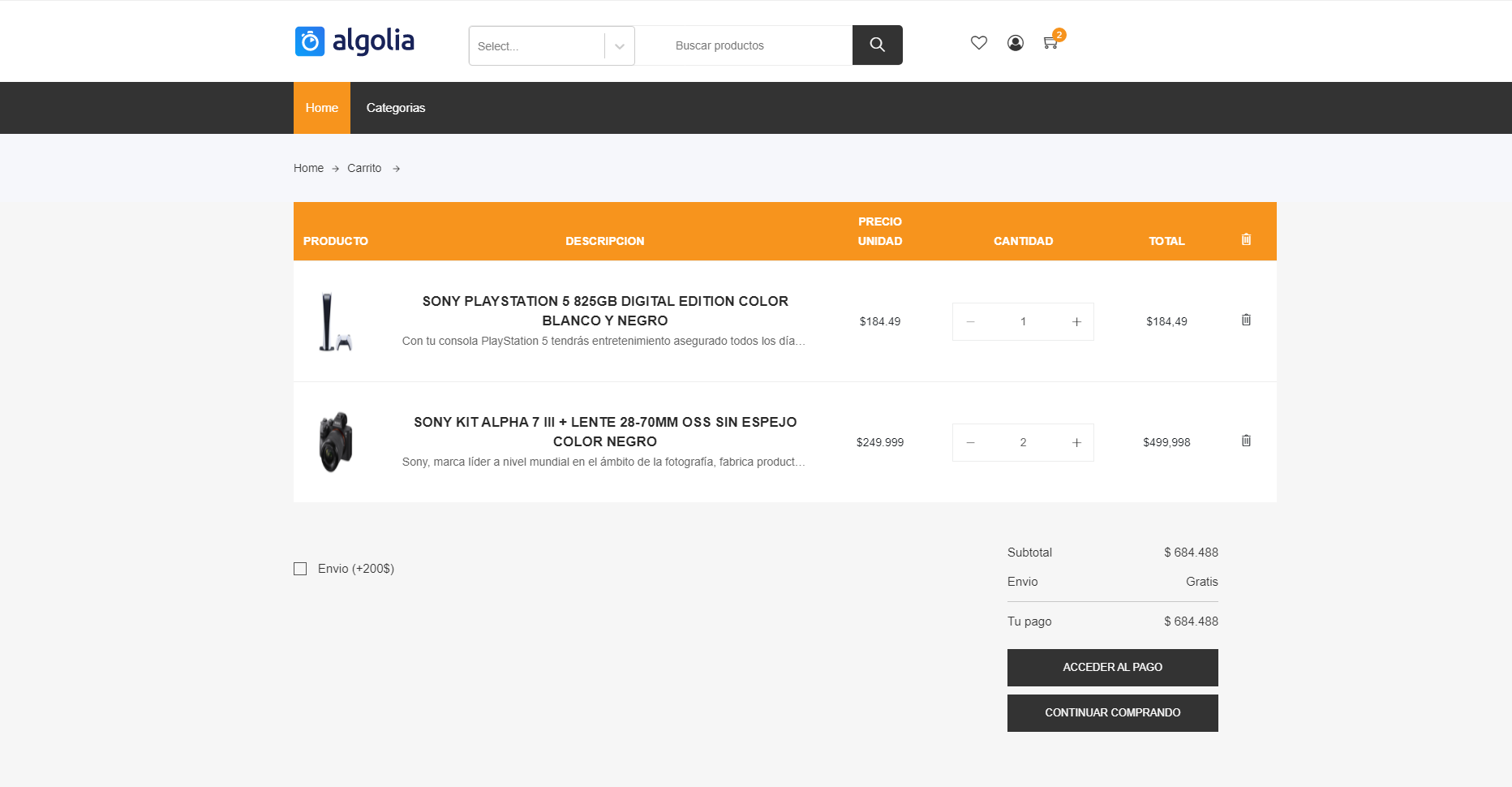The width and height of the screenshot is (1512, 787).
Task: Click the camera quantity value 2
Action: pyautogui.click(x=1024, y=443)
